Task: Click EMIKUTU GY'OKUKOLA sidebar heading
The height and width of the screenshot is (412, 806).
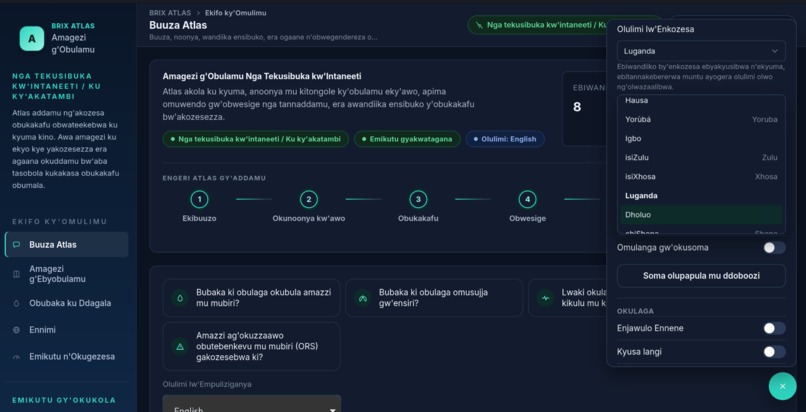Action: [64, 400]
